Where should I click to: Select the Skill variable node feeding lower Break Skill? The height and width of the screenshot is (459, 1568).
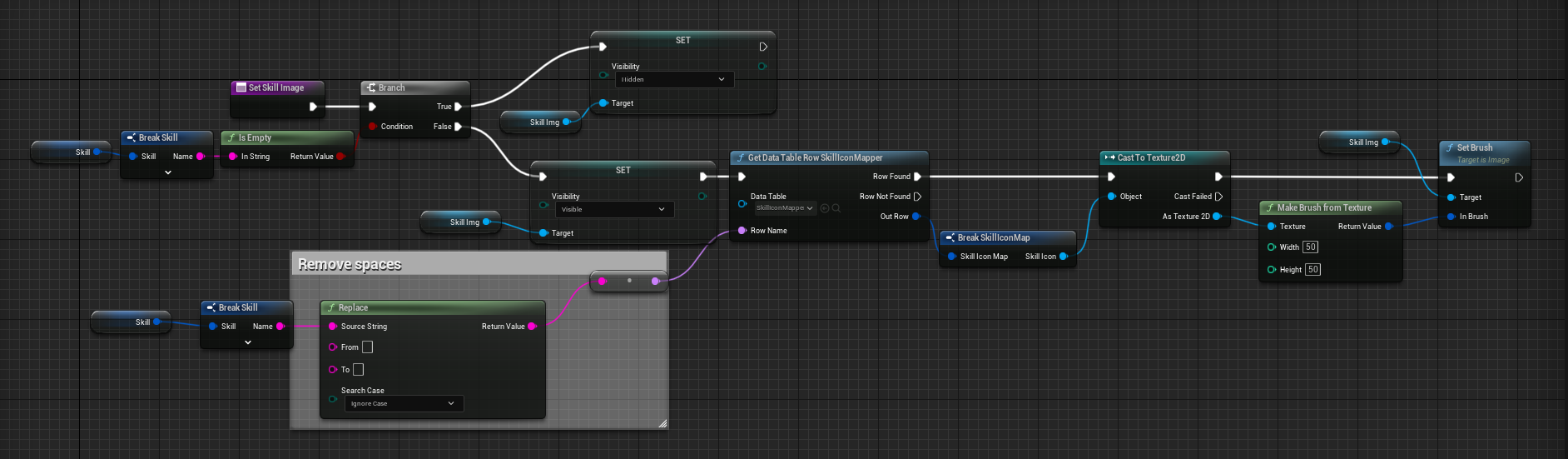(x=131, y=322)
